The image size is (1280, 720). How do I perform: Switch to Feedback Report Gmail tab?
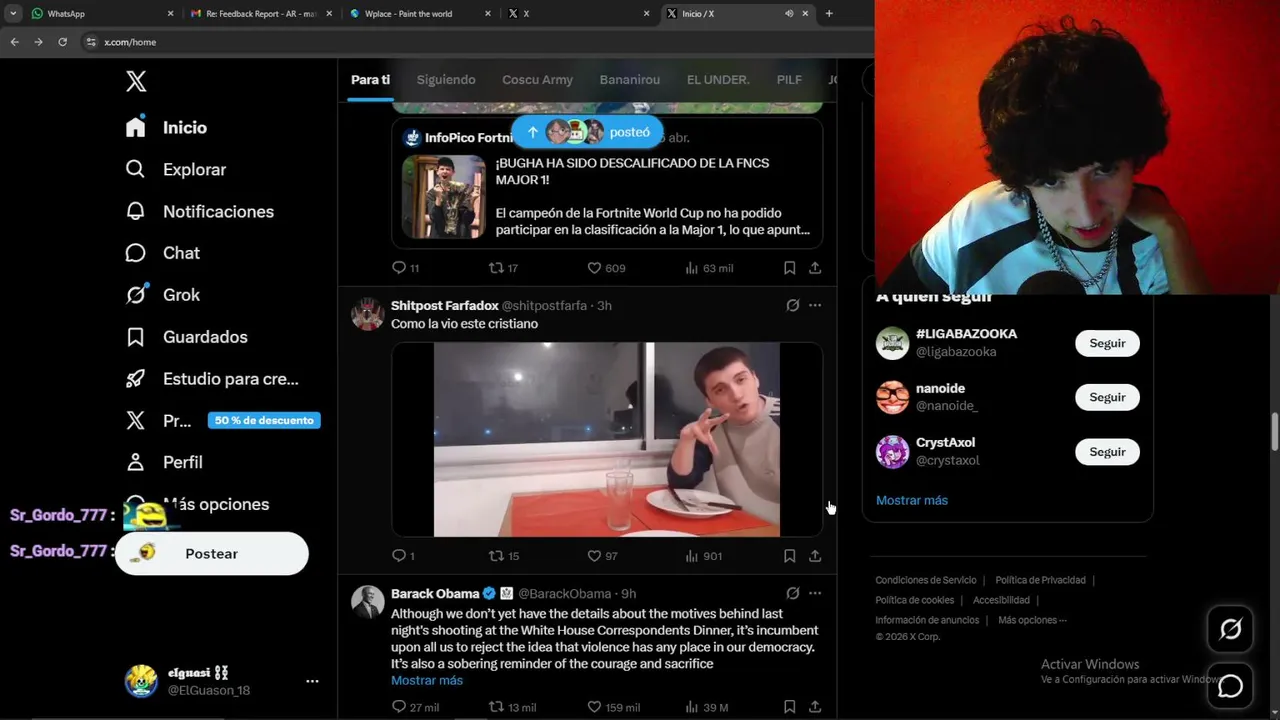pos(262,14)
